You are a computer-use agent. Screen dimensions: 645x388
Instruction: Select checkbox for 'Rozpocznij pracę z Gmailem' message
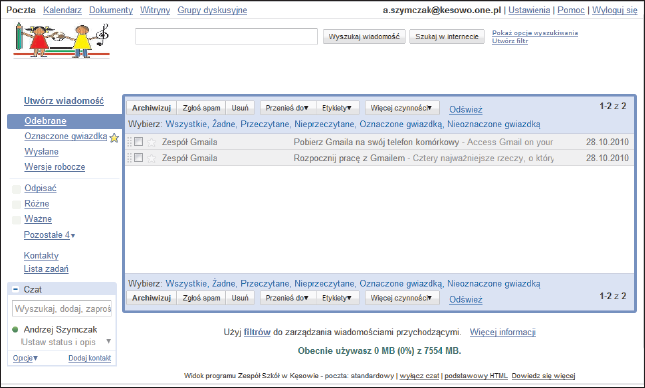tap(139, 158)
